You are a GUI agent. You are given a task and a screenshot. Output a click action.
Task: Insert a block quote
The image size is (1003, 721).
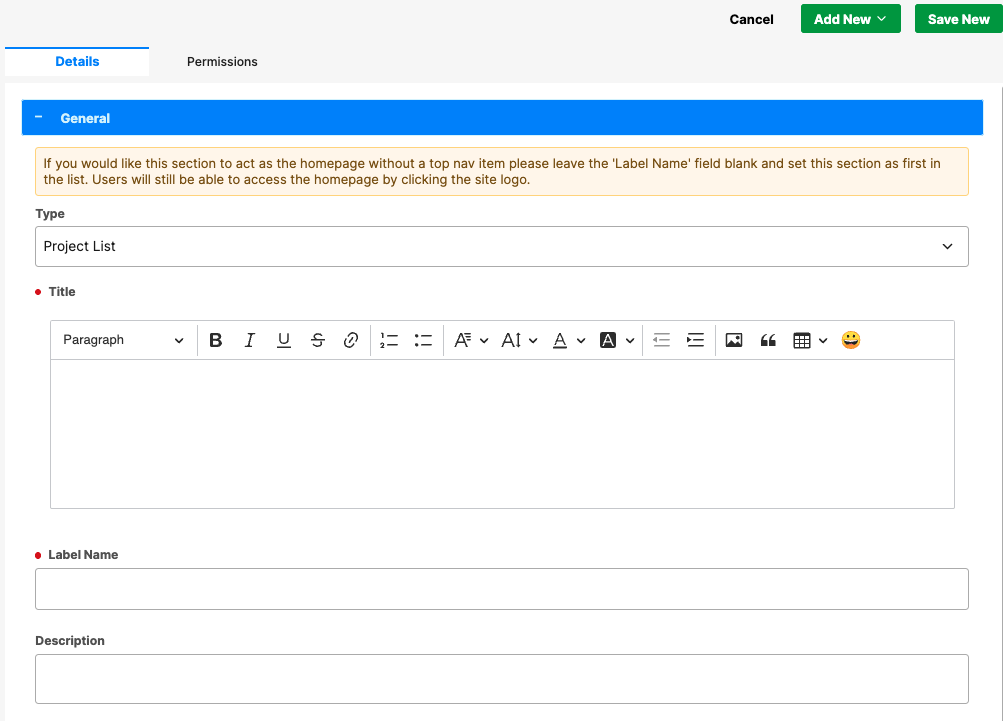click(768, 340)
